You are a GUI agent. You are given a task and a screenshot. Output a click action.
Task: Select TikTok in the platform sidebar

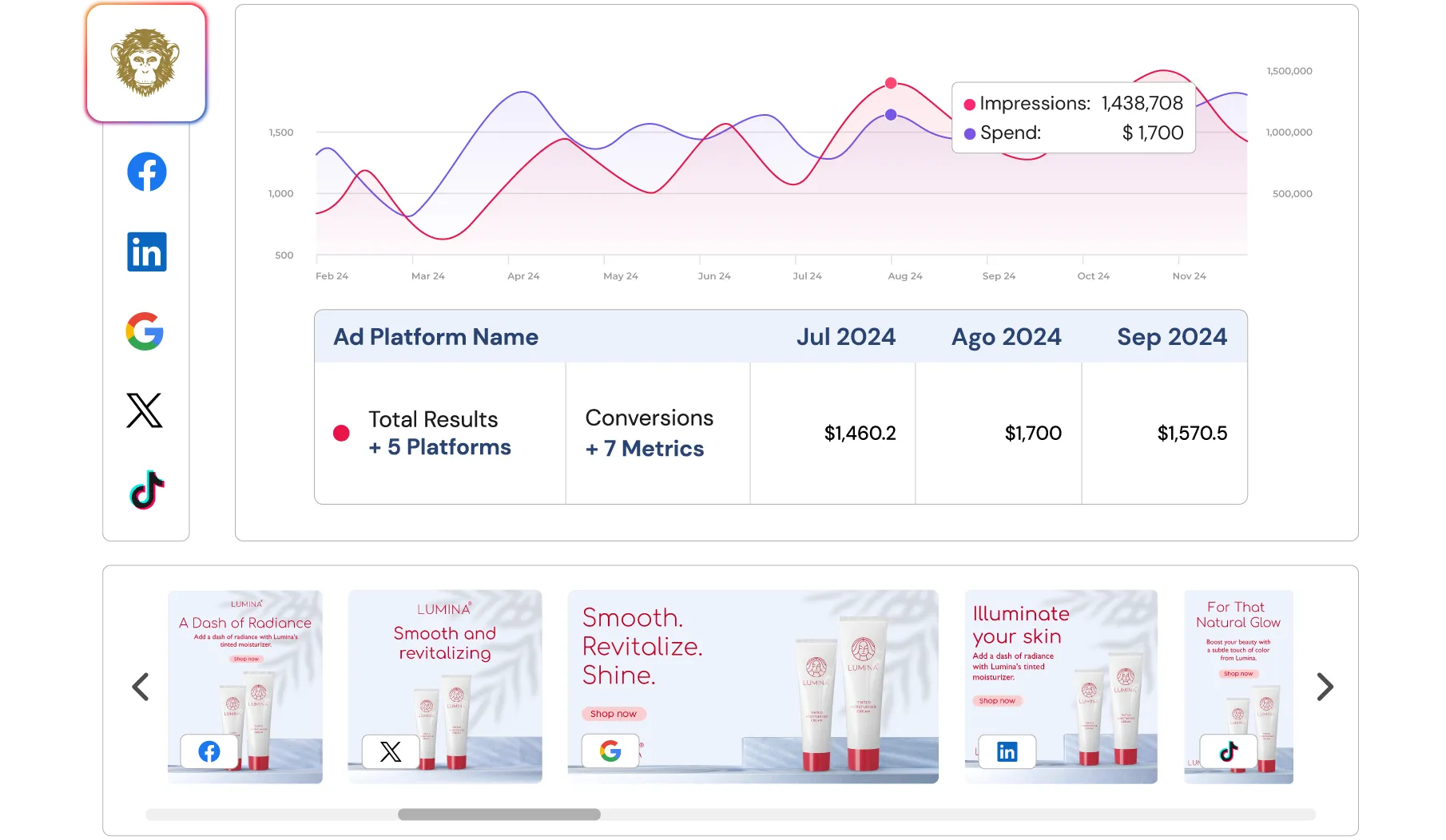coord(147,489)
